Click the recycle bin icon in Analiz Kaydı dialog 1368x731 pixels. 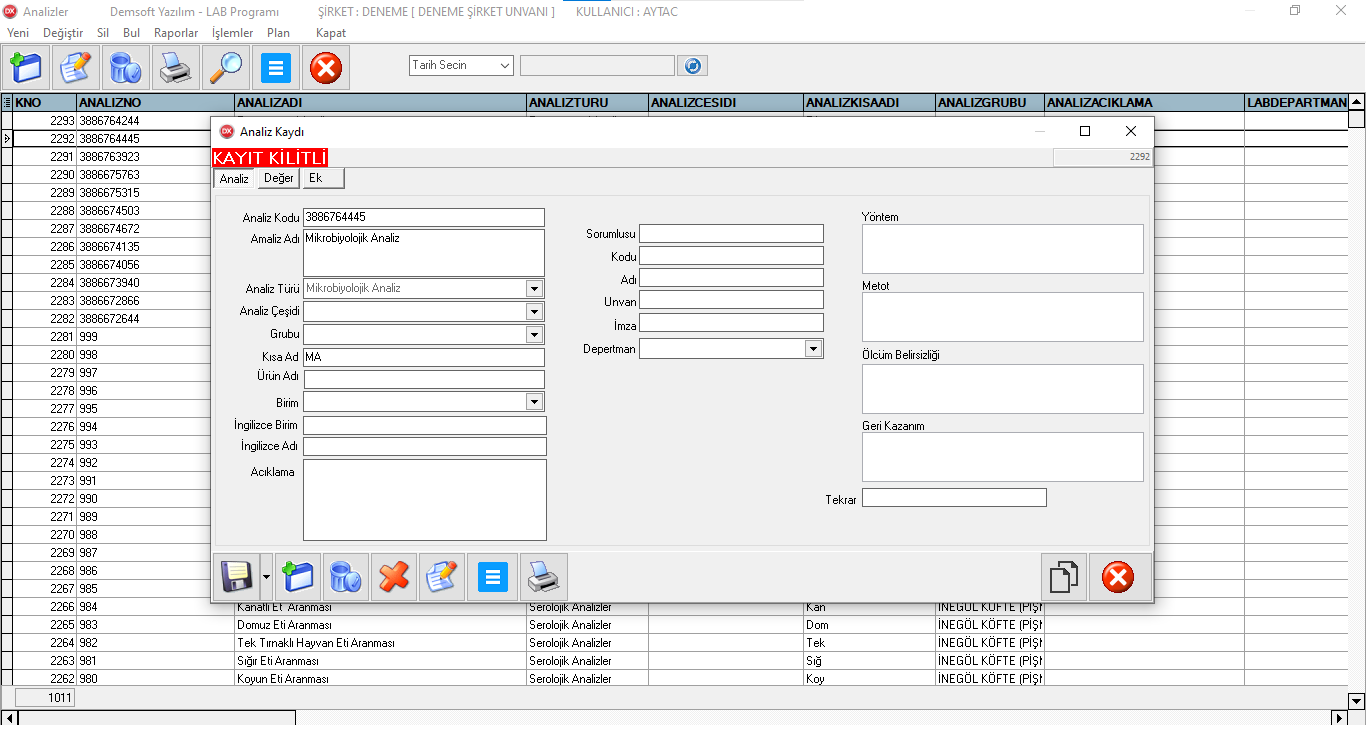346,577
